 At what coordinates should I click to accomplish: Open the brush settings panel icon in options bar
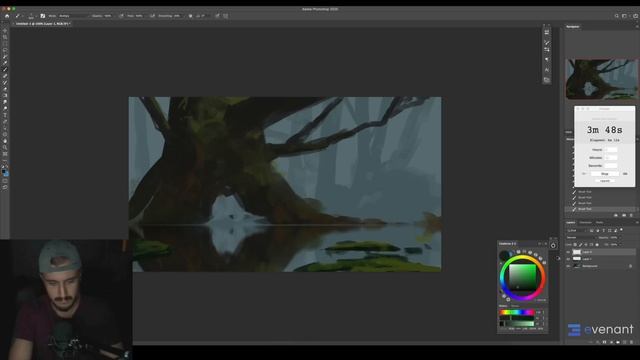pyautogui.click(x=42, y=16)
